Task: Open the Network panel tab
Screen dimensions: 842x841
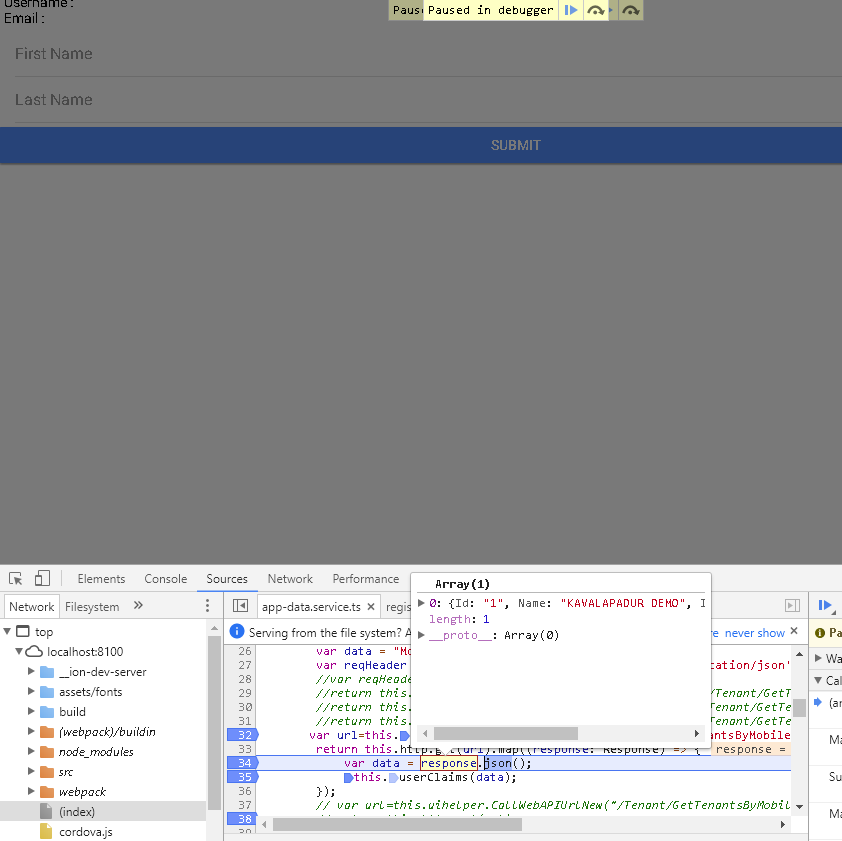Action: (x=290, y=579)
